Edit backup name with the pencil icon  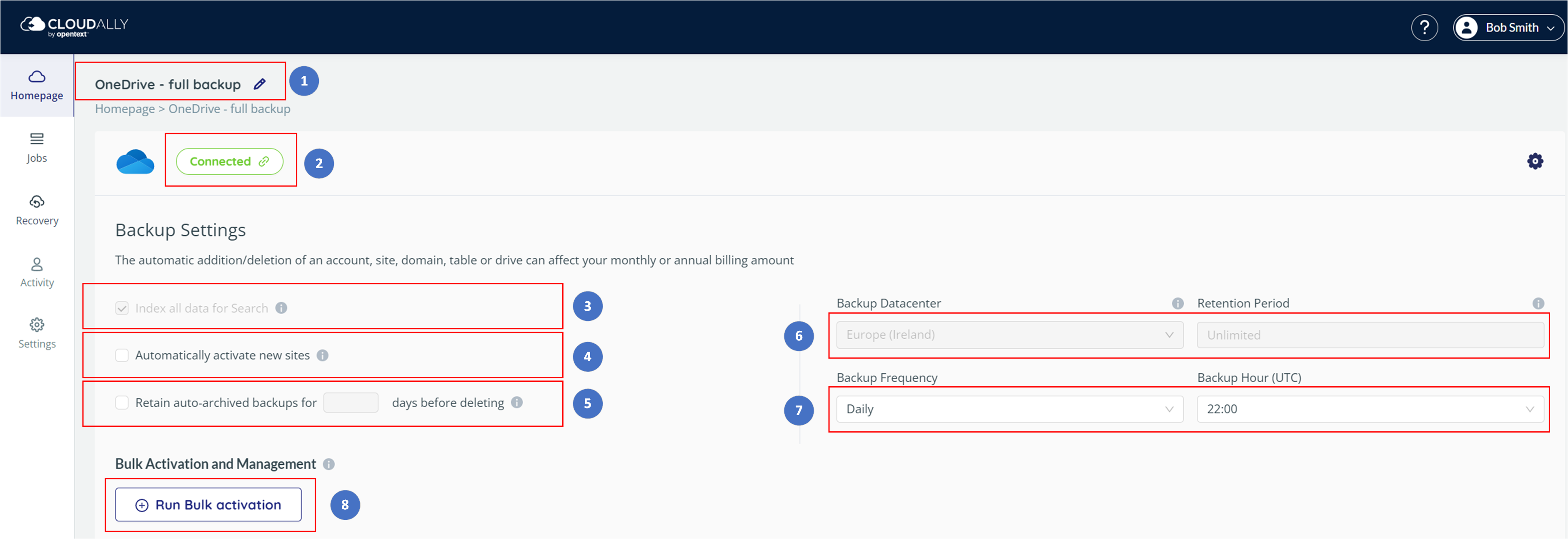(x=259, y=84)
